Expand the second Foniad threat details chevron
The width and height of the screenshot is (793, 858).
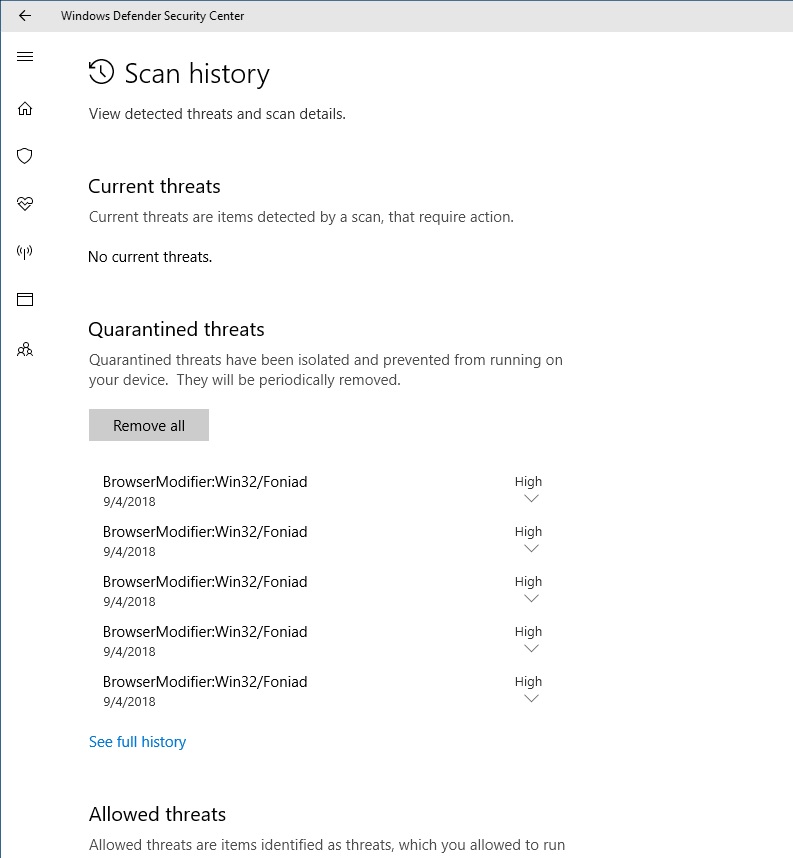click(531, 548)
